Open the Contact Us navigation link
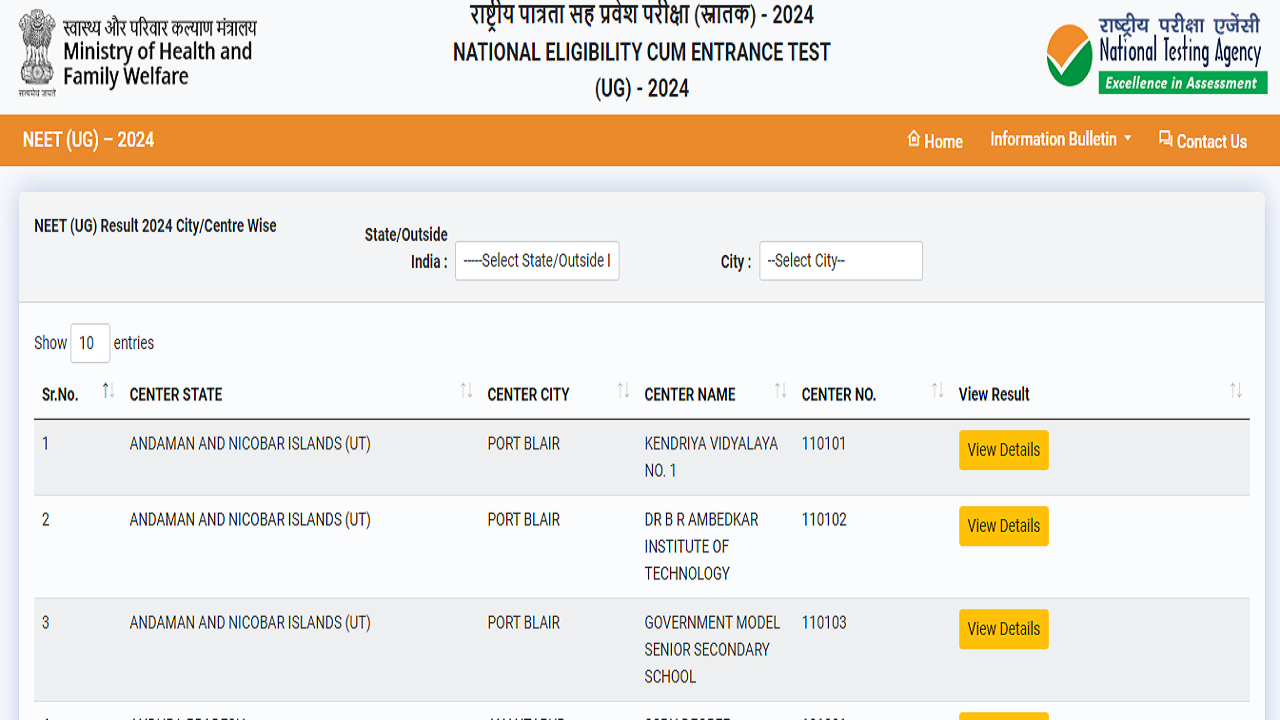The image size is (1280, 720). pyautogui.click(x=1202, y=140)
